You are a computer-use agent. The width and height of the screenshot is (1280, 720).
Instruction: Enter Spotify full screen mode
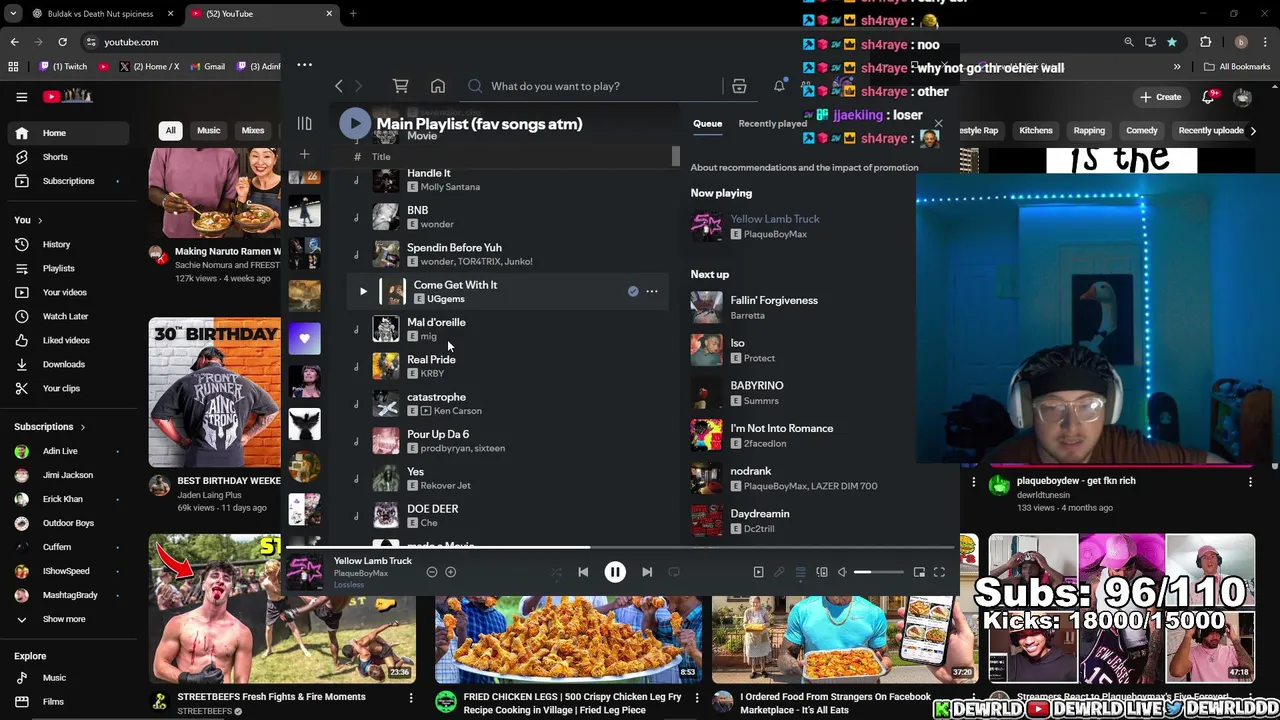tap(939, 572)
